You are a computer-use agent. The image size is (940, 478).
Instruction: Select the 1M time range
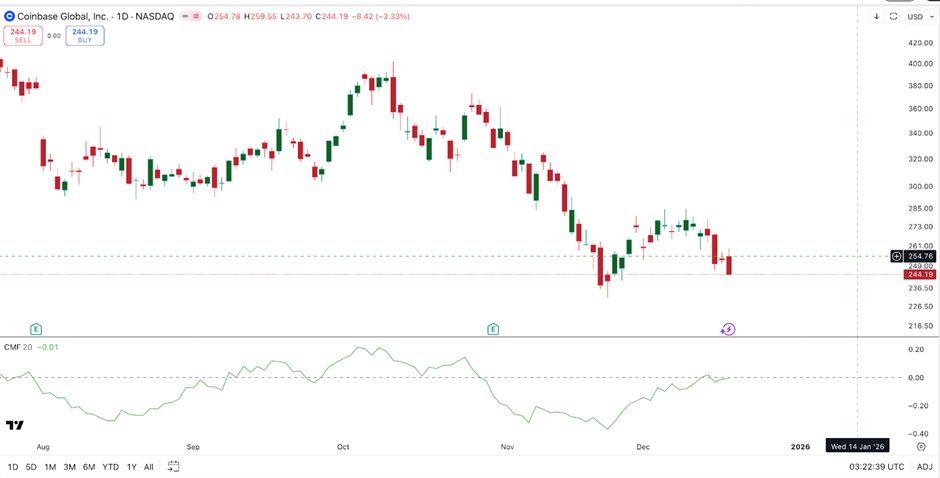[x=50, y=467]
